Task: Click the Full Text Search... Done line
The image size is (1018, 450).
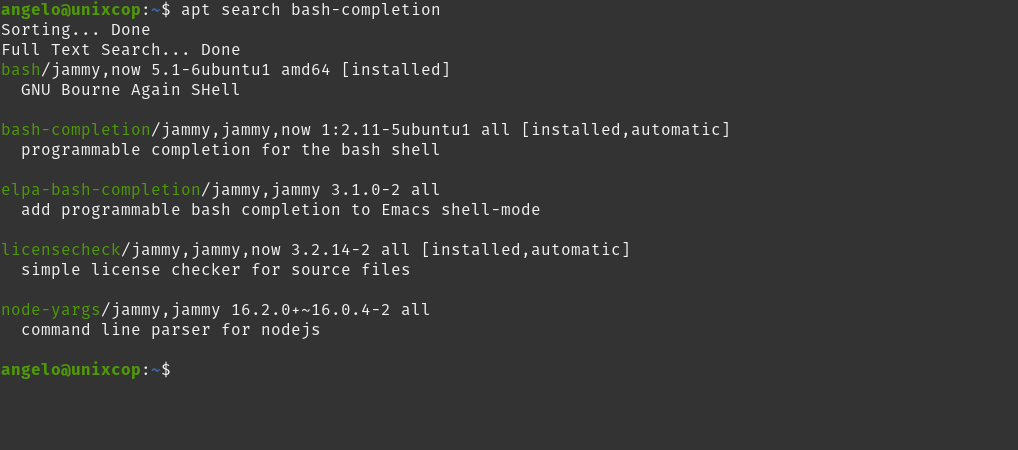Action: tap(121, 50)
